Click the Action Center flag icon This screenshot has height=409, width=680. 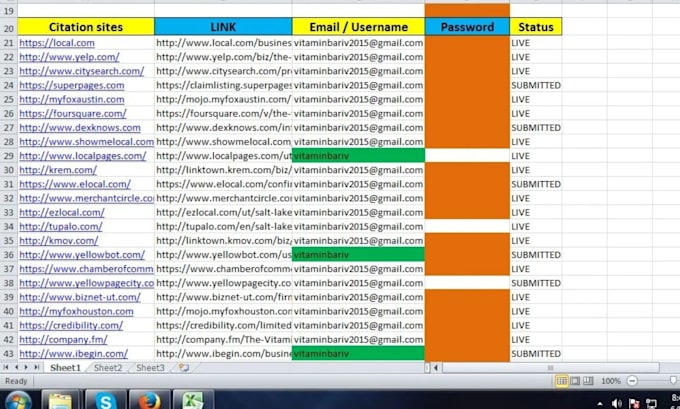(x=634, y=403)
